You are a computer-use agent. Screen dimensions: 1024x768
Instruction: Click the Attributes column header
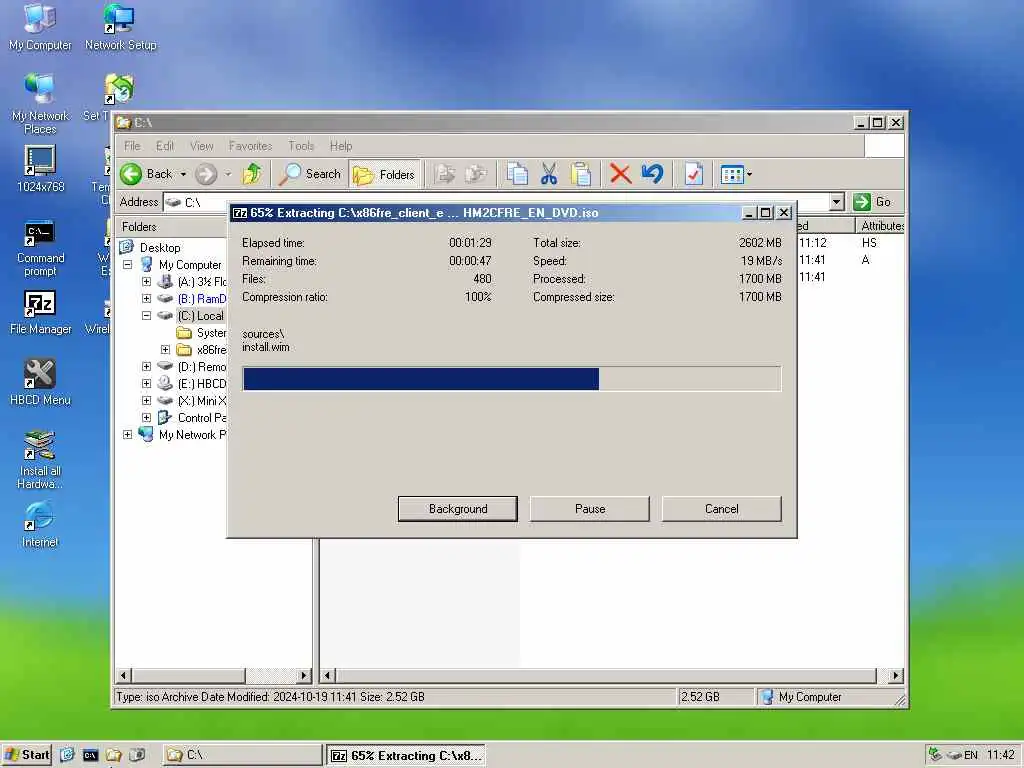click(880, 225)
